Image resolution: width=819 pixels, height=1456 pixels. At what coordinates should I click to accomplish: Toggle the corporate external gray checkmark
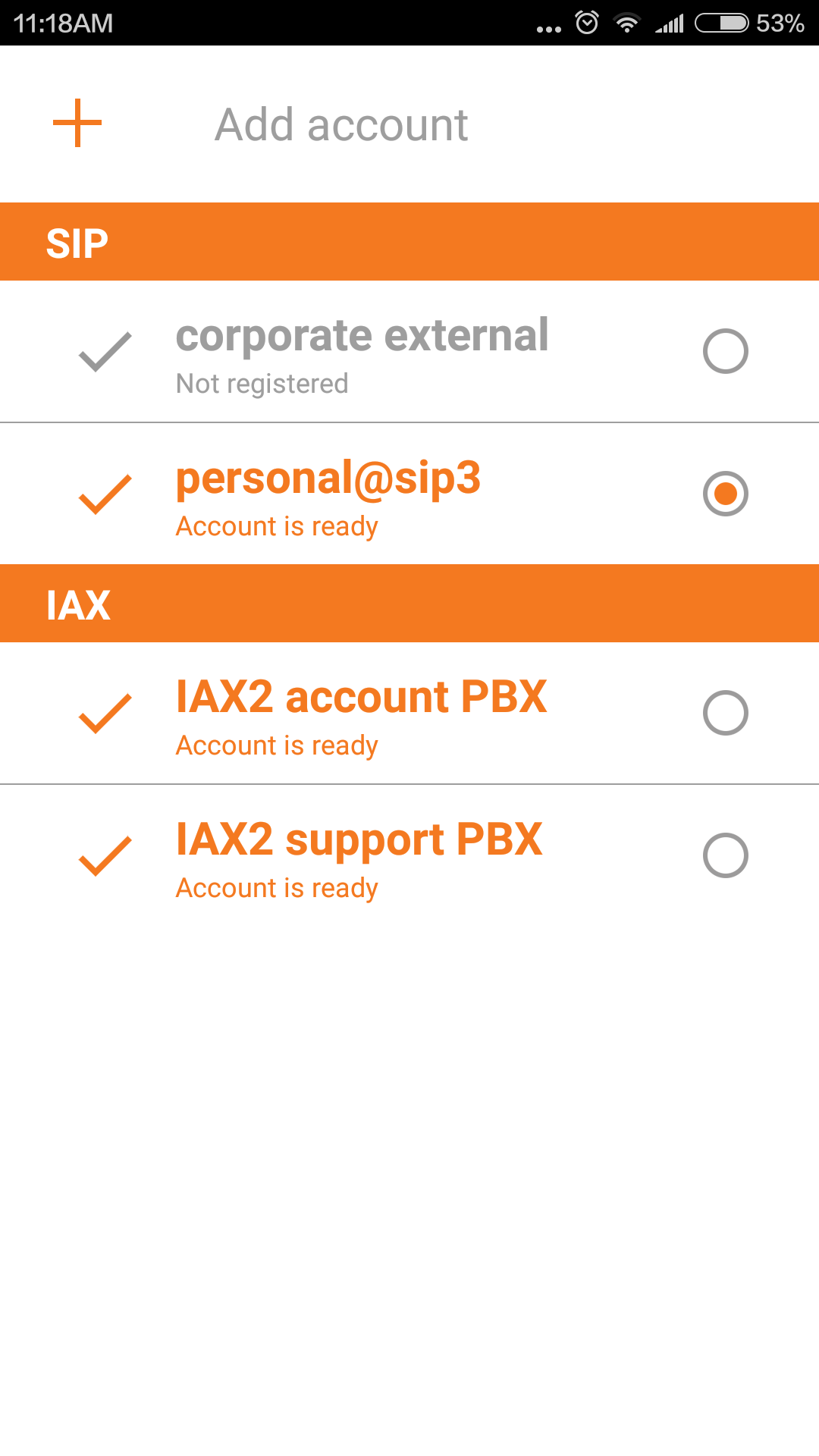[105, 352]
